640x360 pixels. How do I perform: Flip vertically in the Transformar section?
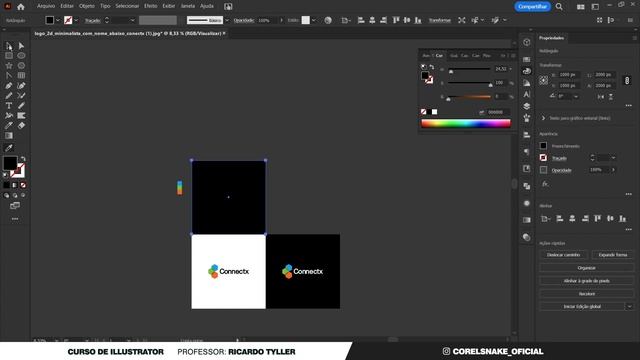click(x=611, y=97)
